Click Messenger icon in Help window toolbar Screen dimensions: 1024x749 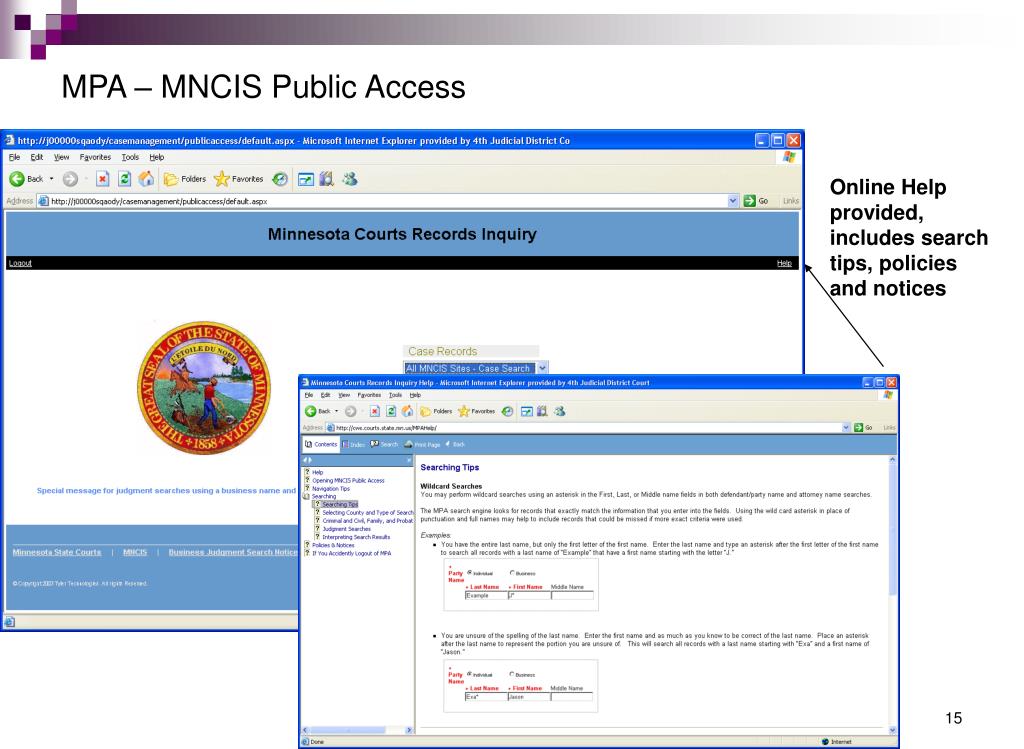point(560,411)
